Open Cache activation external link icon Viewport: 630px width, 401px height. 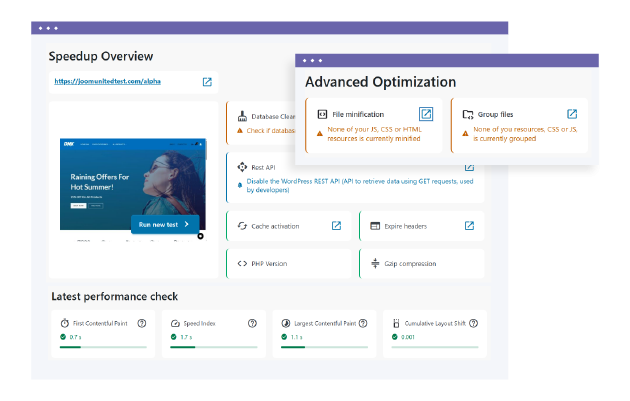(x=337, y=226)
